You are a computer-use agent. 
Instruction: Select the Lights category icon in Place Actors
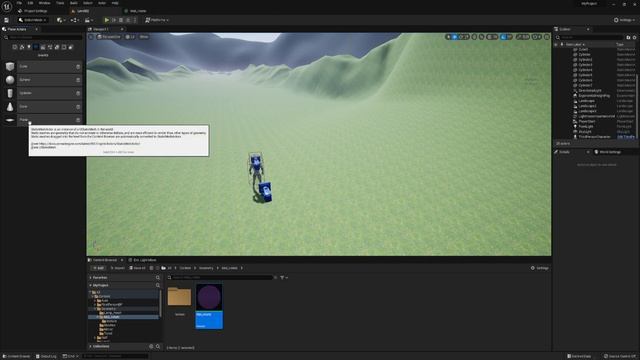[x=29, y=47]
